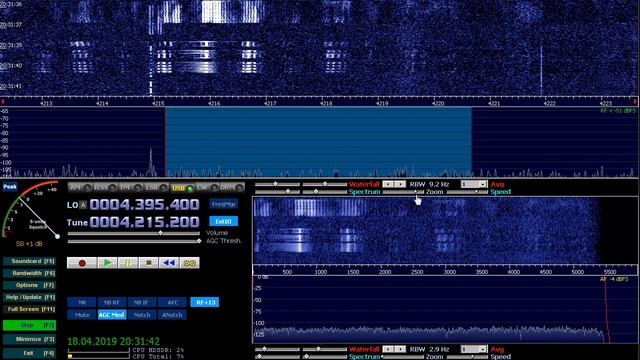640x360 pixels.
Task: Open Soundcard [F5] settings
Action: click(x=29, y=261)
